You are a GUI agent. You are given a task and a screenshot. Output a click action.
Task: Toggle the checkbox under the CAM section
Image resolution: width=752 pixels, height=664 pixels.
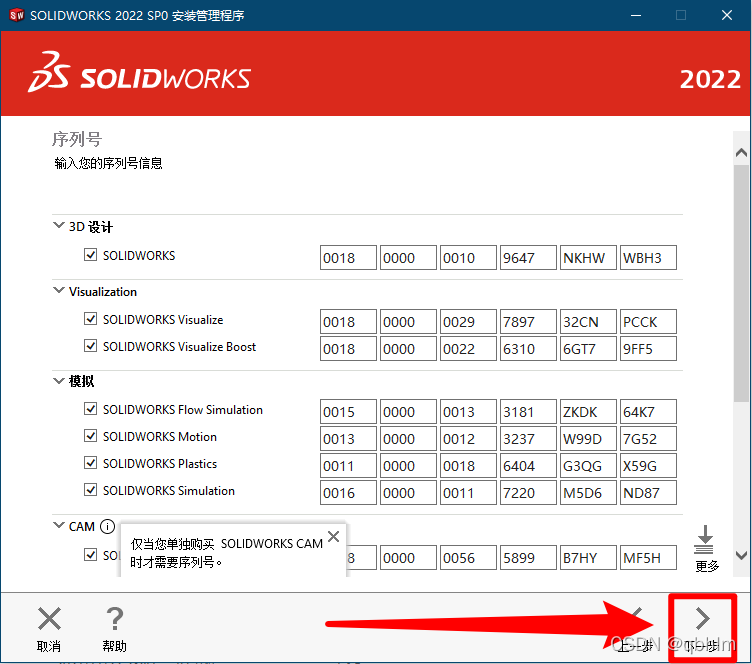pos(90,555)
